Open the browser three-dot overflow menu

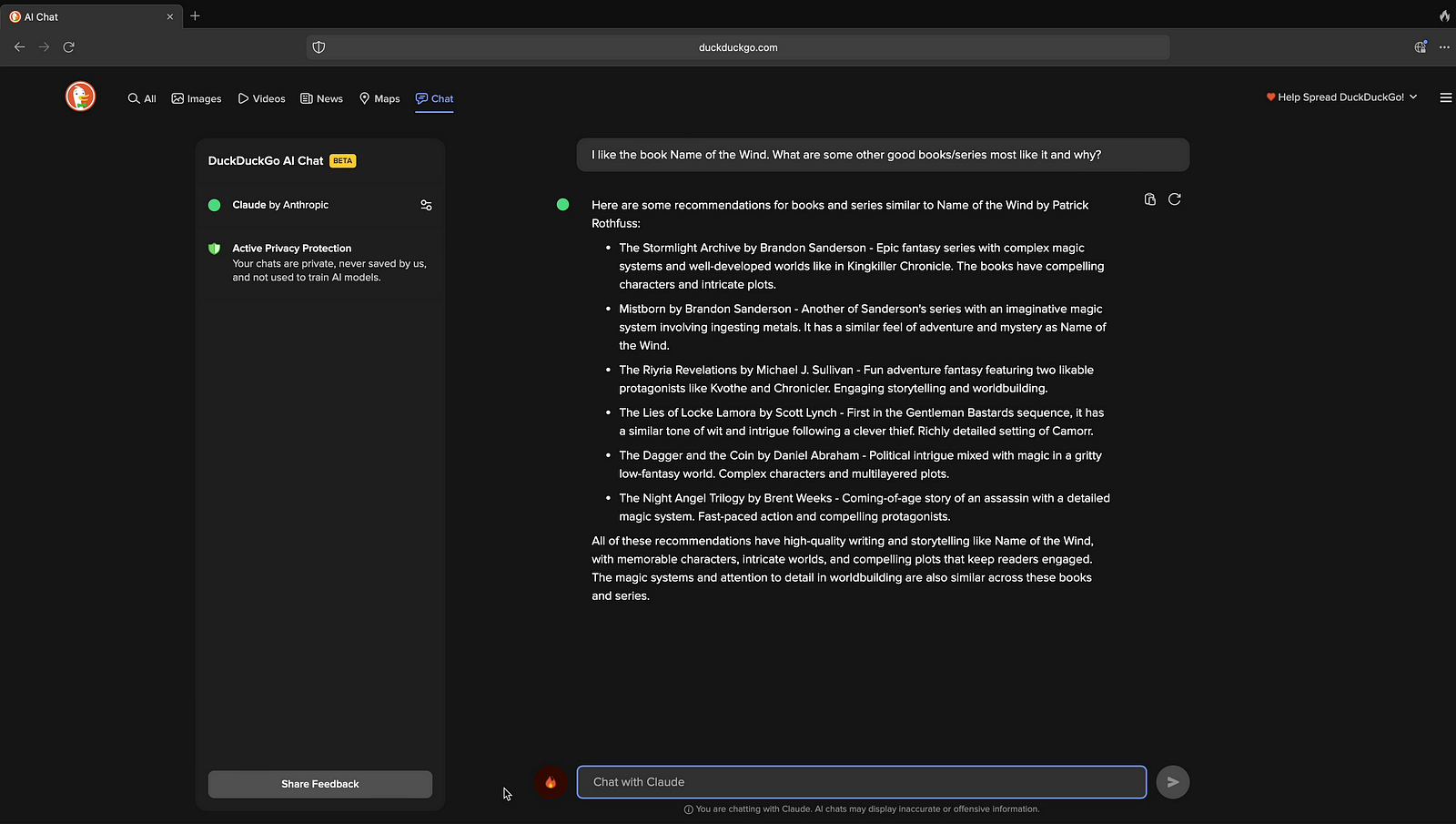click(1444, 47)
